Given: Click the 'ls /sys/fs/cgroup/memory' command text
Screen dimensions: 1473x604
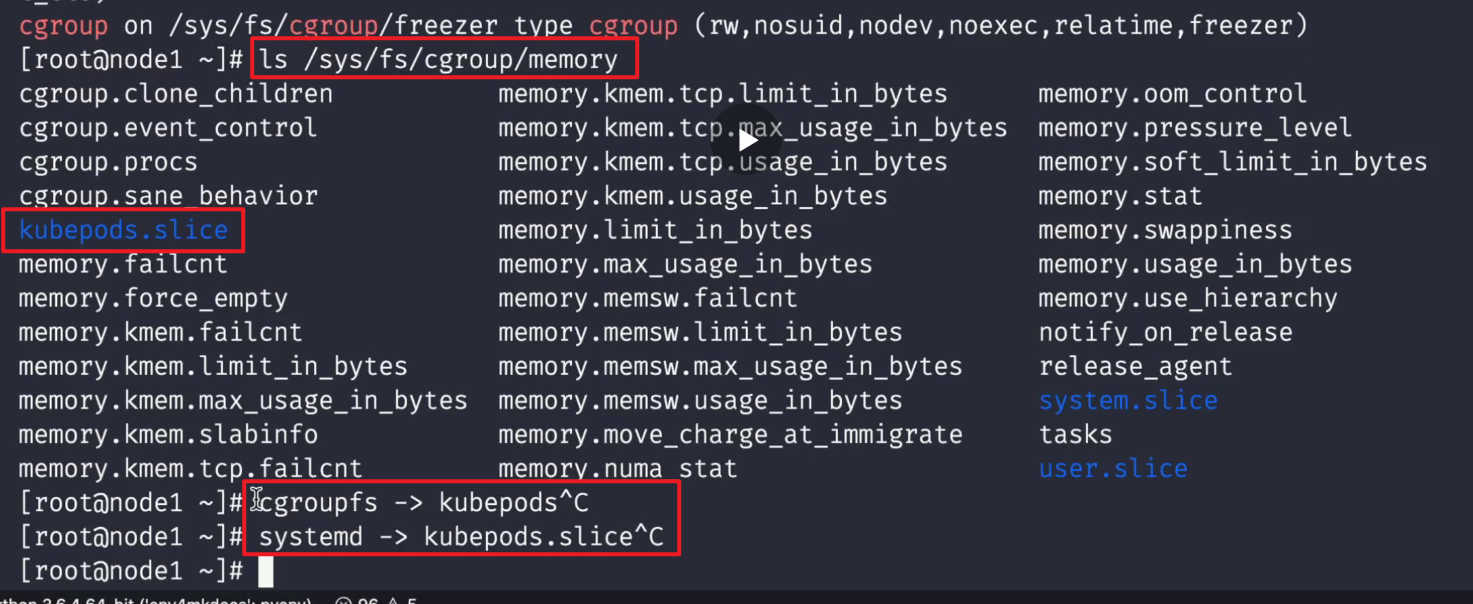Looking at the screenshot, I should point(438,60).
